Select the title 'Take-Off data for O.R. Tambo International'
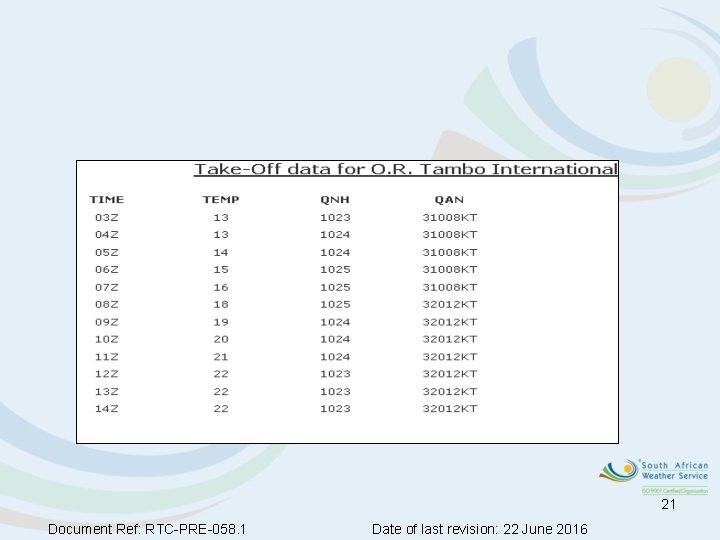This screenshot has height=540, width=720. 406,169
